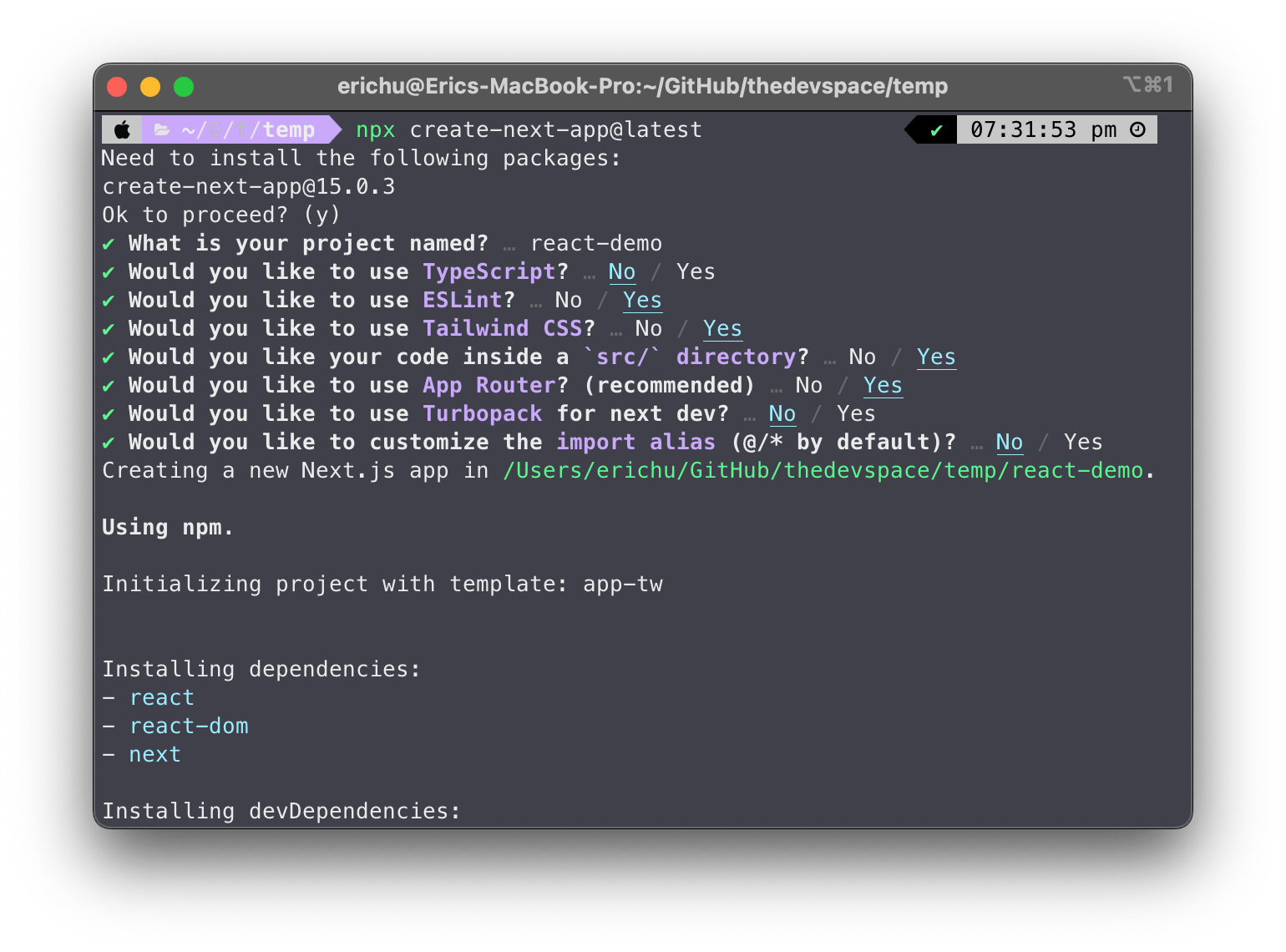Toggle the "No" answer for TypeScript
The width and height of the screenshot is (1286, 952).
click(x=622, y=271)
